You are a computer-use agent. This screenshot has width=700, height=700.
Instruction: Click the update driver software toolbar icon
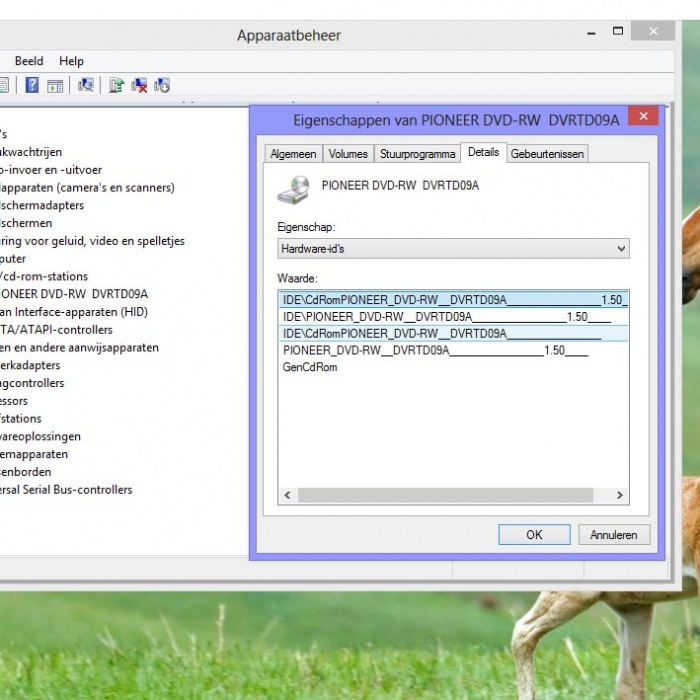point(116,85)
